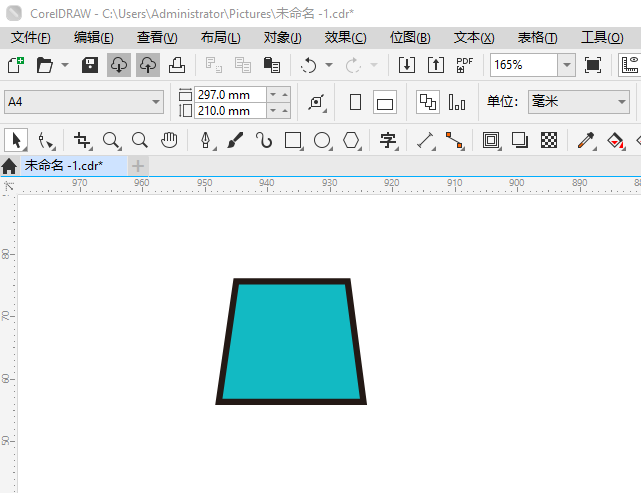641x493 pixels.
Task: Click the Export icon
Action: [436, 65]
